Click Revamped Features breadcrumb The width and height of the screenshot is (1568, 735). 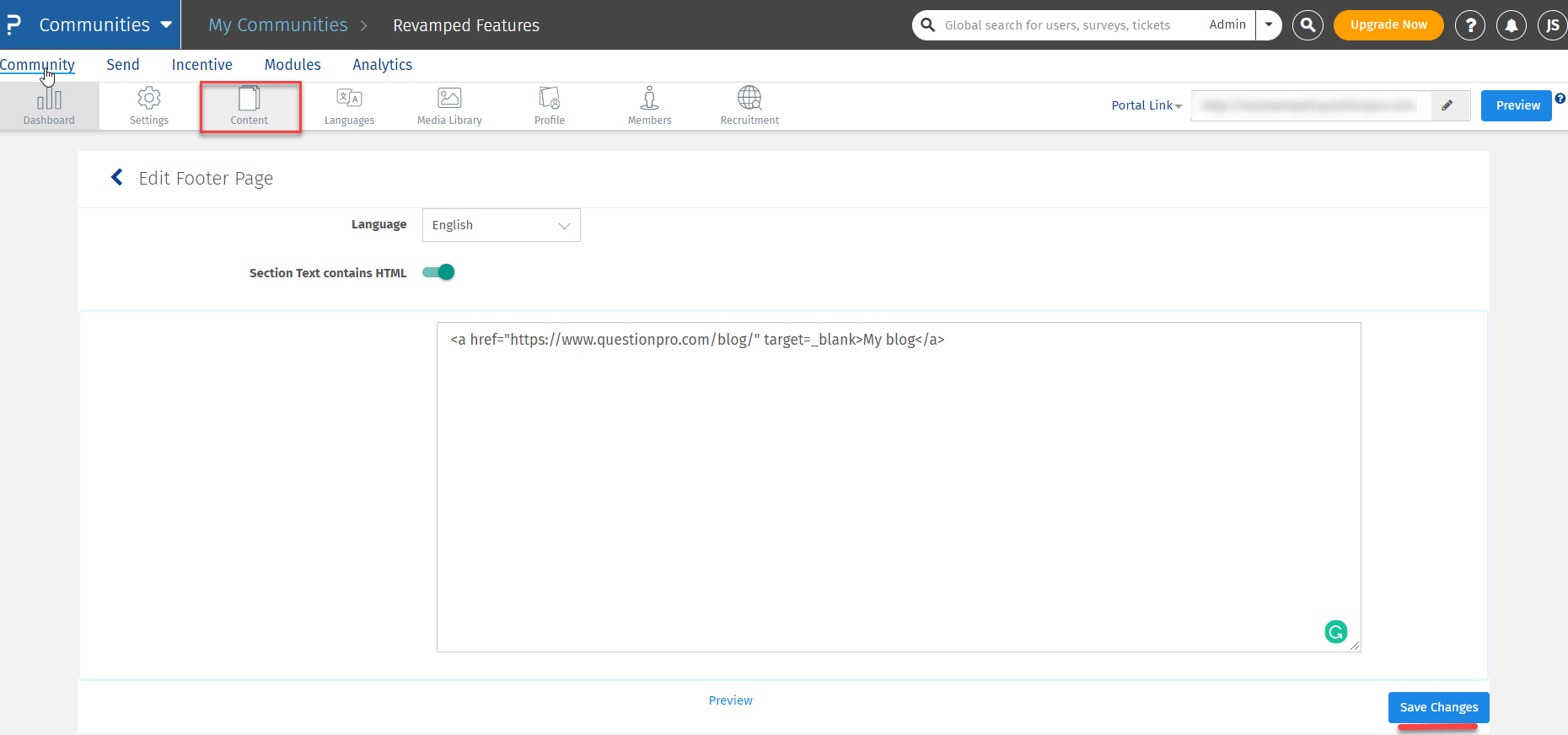point(466,25)
